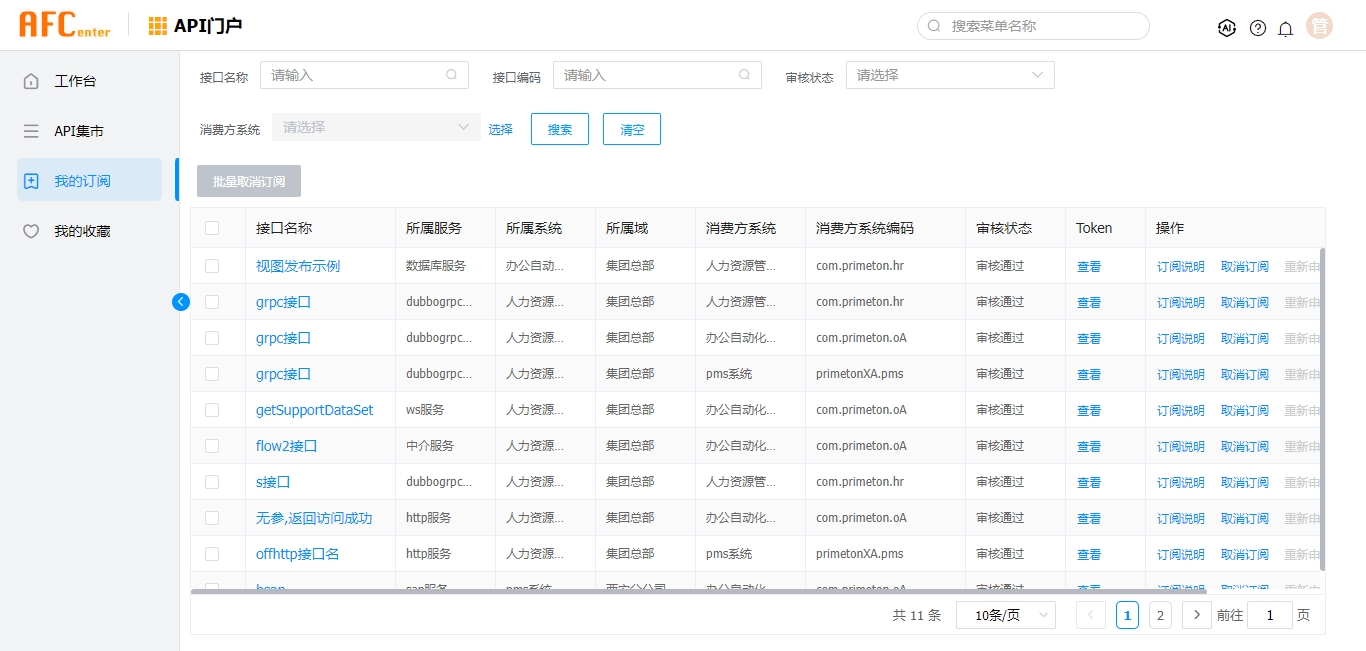
Task: Focus the 接口编码 input field
Action: 648,75
